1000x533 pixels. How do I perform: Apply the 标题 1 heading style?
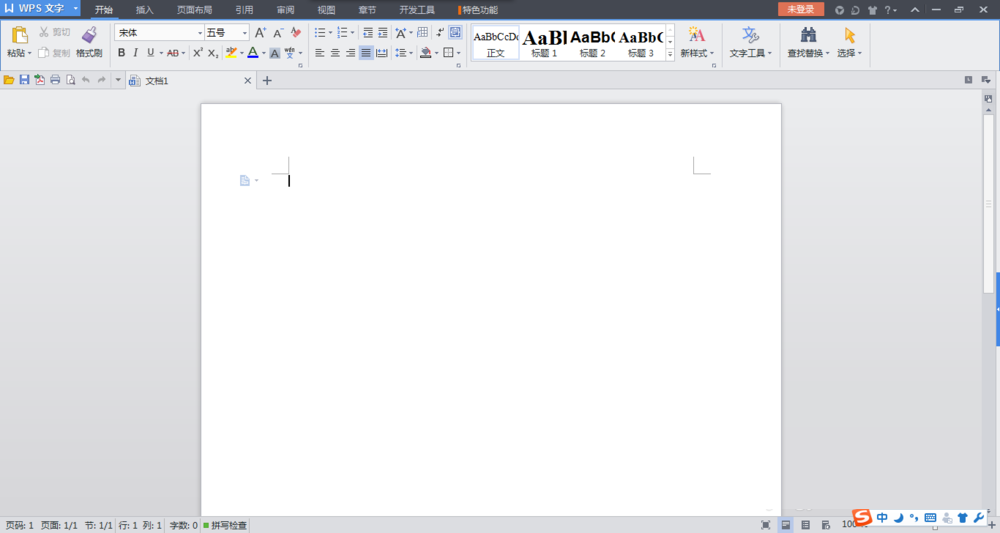pyautogui.click(x=544, y=43)
